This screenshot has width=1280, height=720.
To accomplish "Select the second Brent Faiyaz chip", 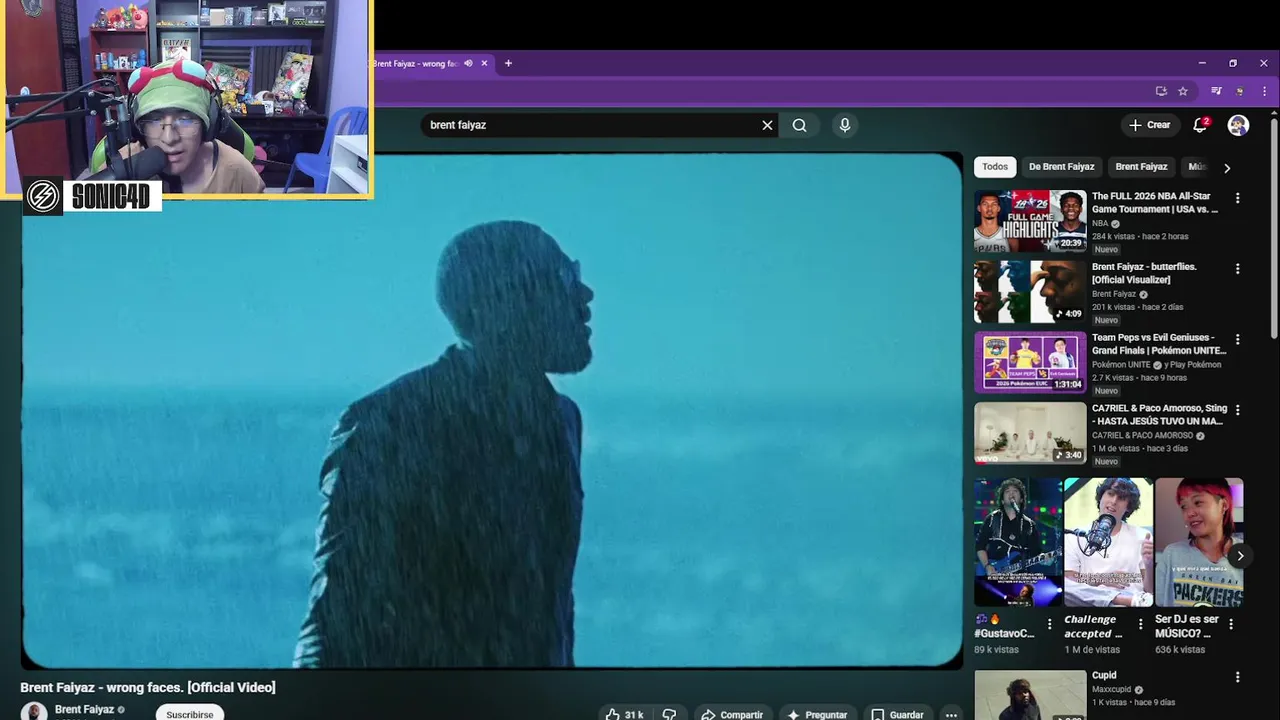I will pyautogui.click(x=1141, y=167).
